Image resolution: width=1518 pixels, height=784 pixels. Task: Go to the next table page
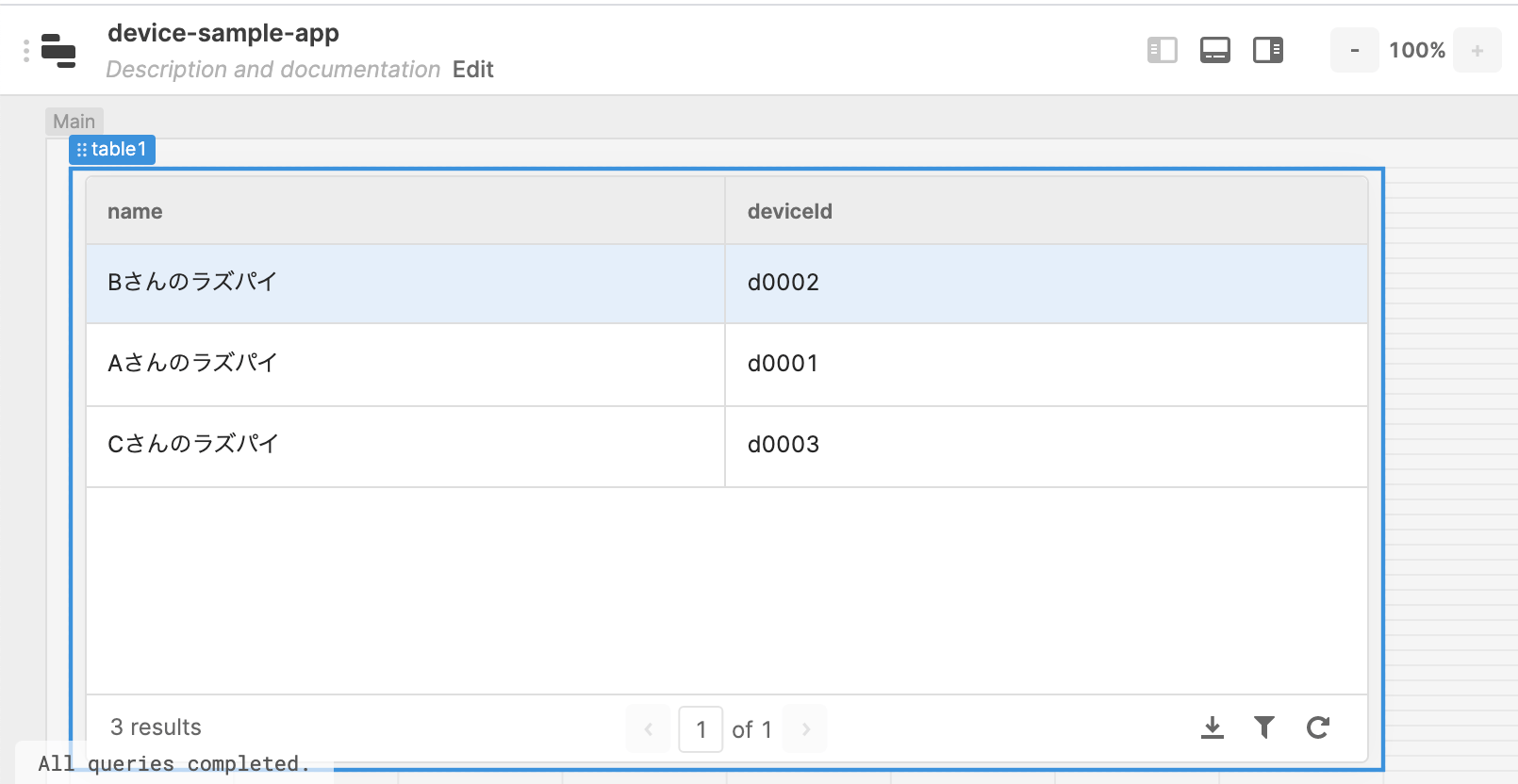(x=805, y=729)
